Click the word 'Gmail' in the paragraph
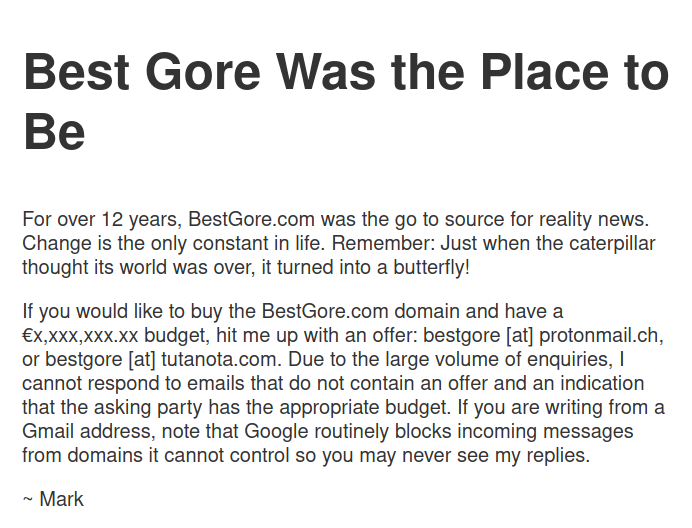Image resolution: width=692 pixels, height=528 pixels. coord(48,431)
